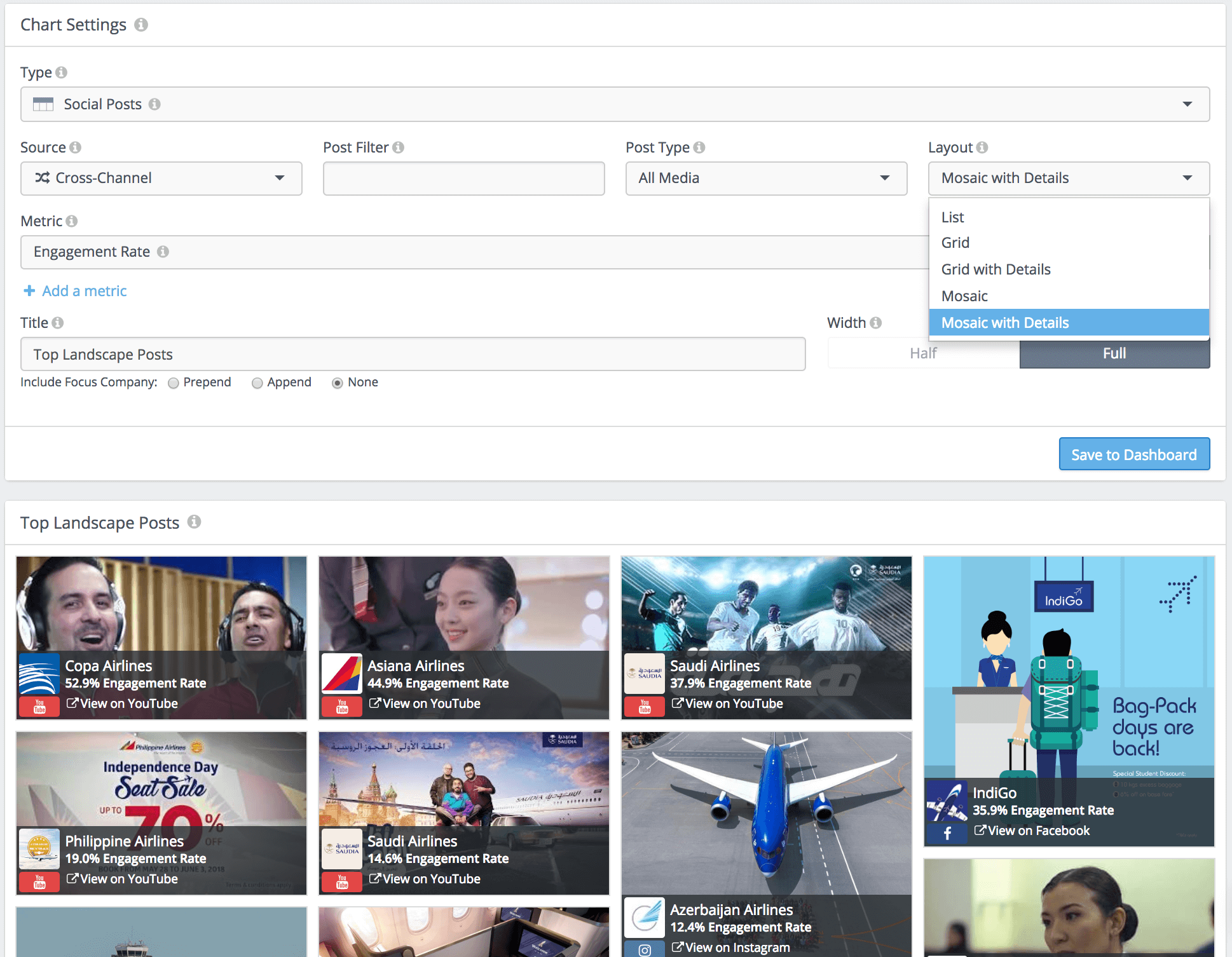Screen dimensions: 1232x957
Task: Open the Post Type dropdown showing All Media
Action: click(766, 178)
